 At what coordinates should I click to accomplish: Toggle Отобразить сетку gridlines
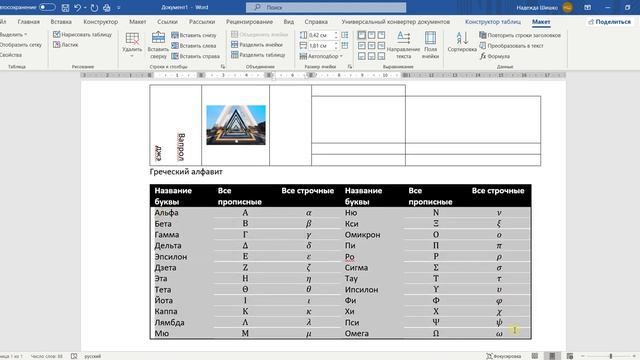tap(20, 45)
